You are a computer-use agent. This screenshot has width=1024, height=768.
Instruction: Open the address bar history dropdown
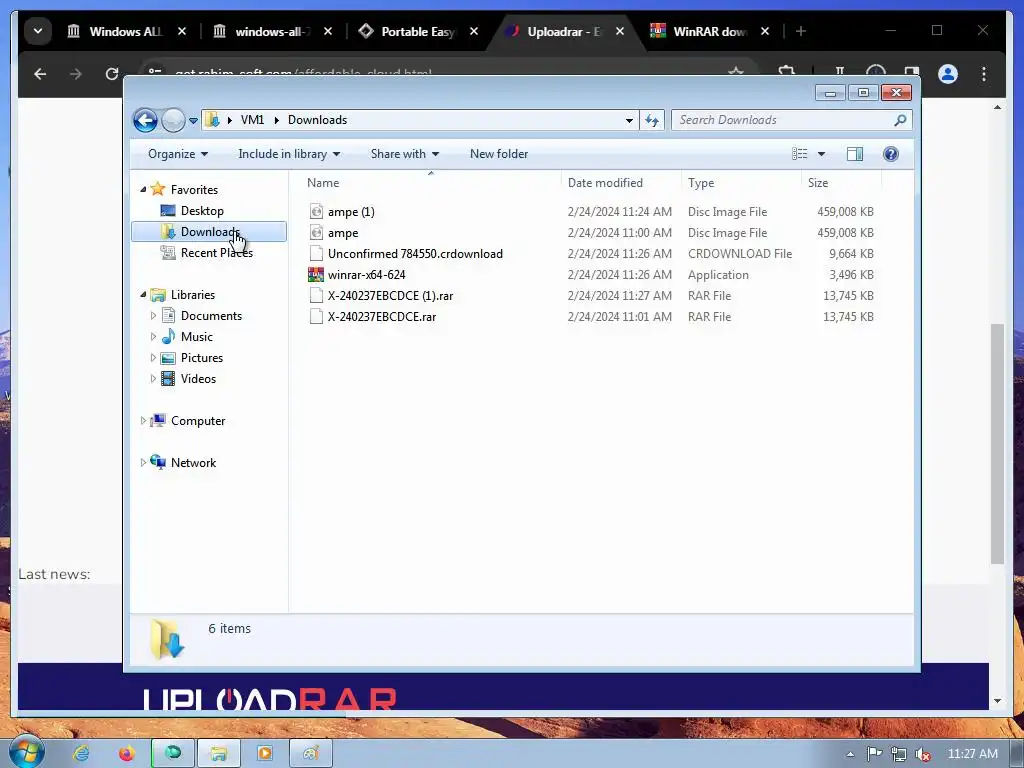coord(629,120)
